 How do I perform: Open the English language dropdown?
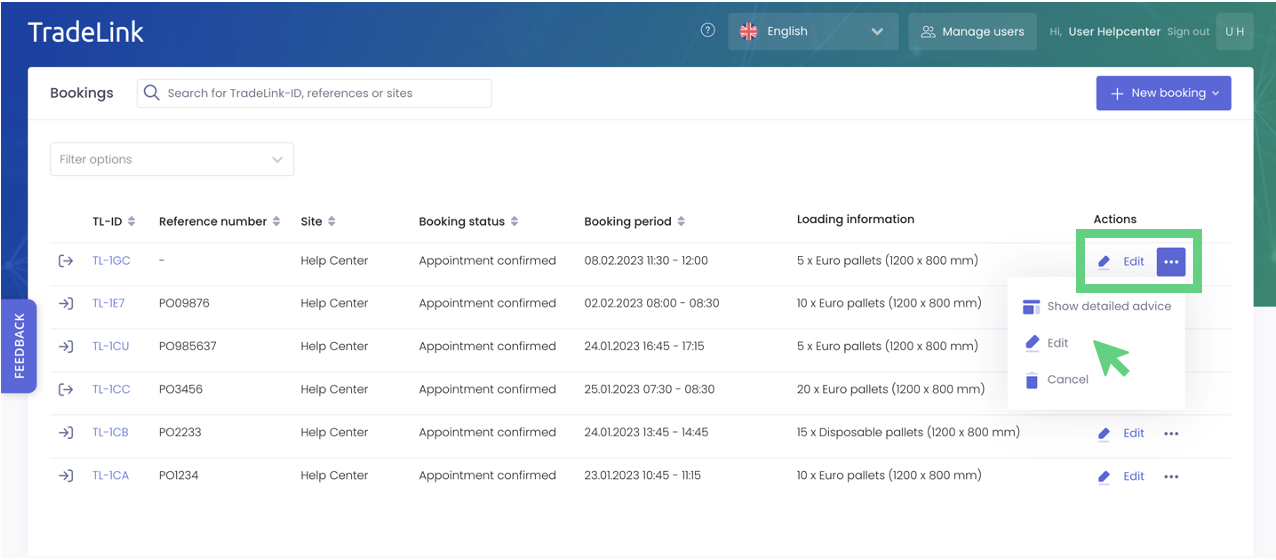click(x=812, y=31)
